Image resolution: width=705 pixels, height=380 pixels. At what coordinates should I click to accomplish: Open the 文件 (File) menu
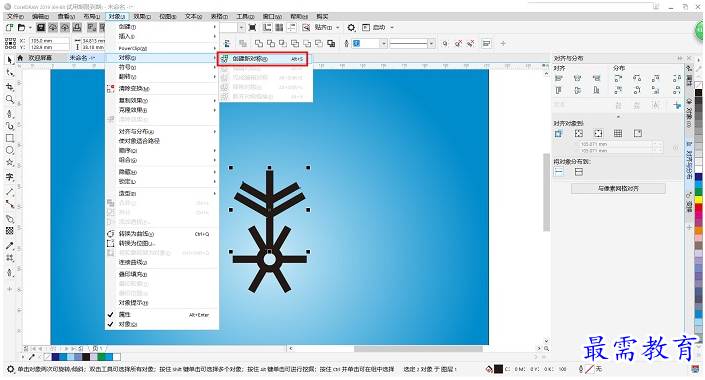pos(15,16)
